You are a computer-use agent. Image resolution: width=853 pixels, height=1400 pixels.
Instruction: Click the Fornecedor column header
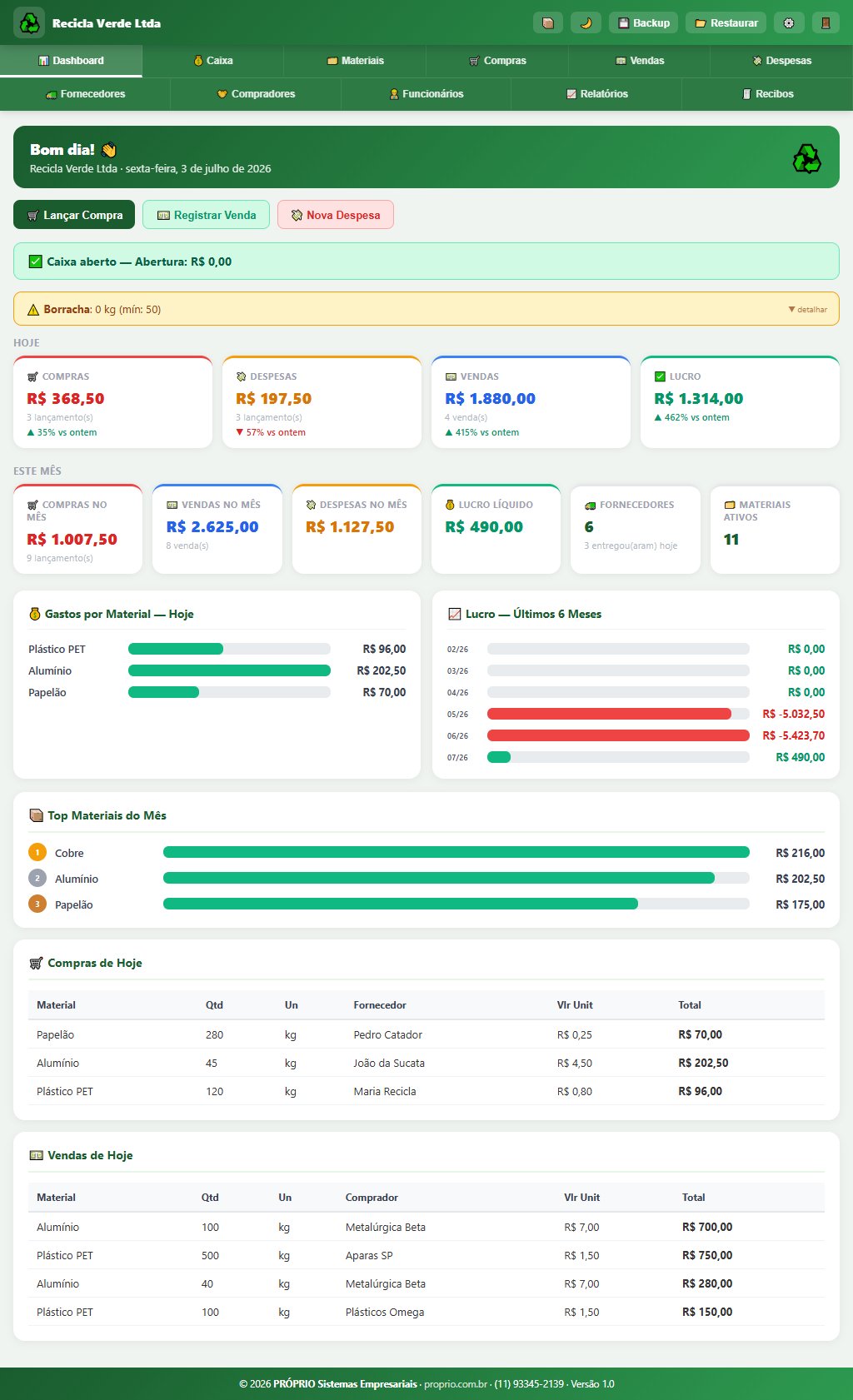(380, 1005)
